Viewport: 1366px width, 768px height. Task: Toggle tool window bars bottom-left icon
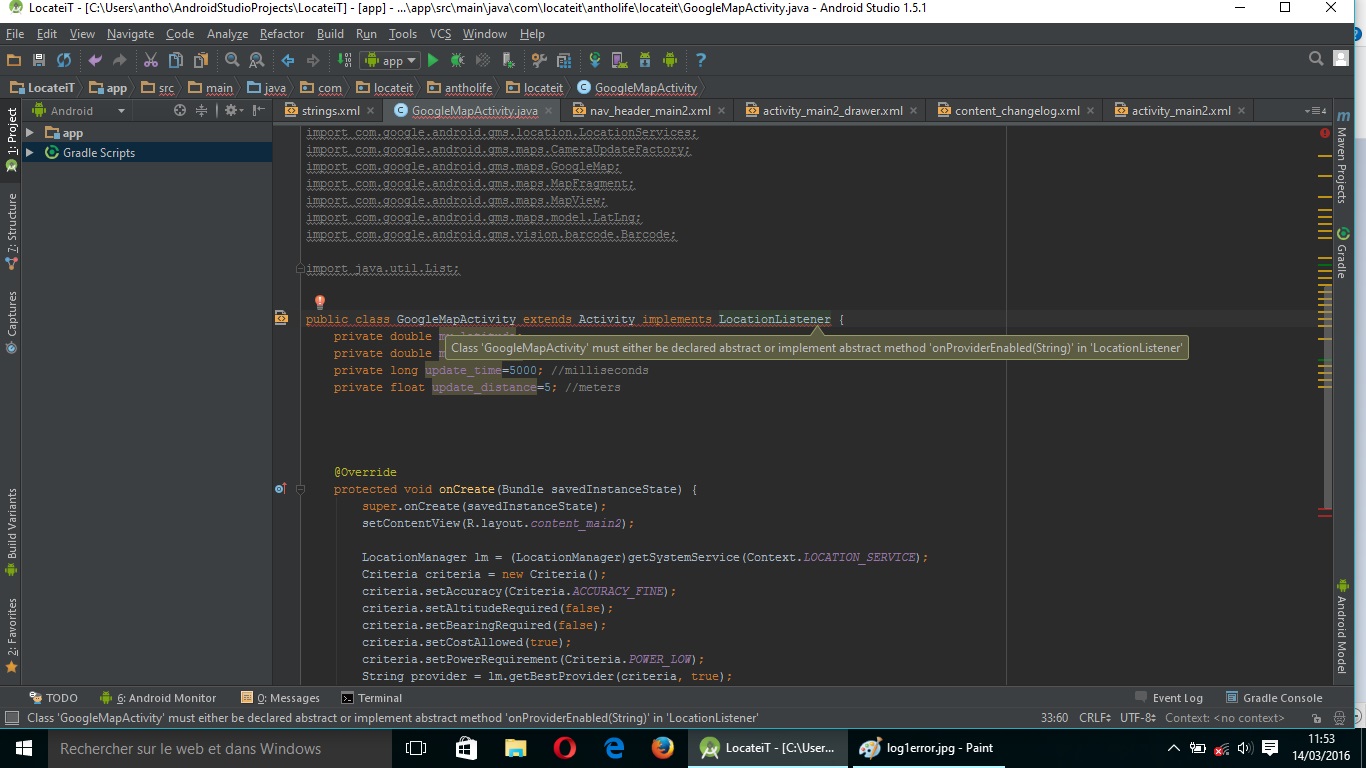pyautogui.click(x=12, y=718)
